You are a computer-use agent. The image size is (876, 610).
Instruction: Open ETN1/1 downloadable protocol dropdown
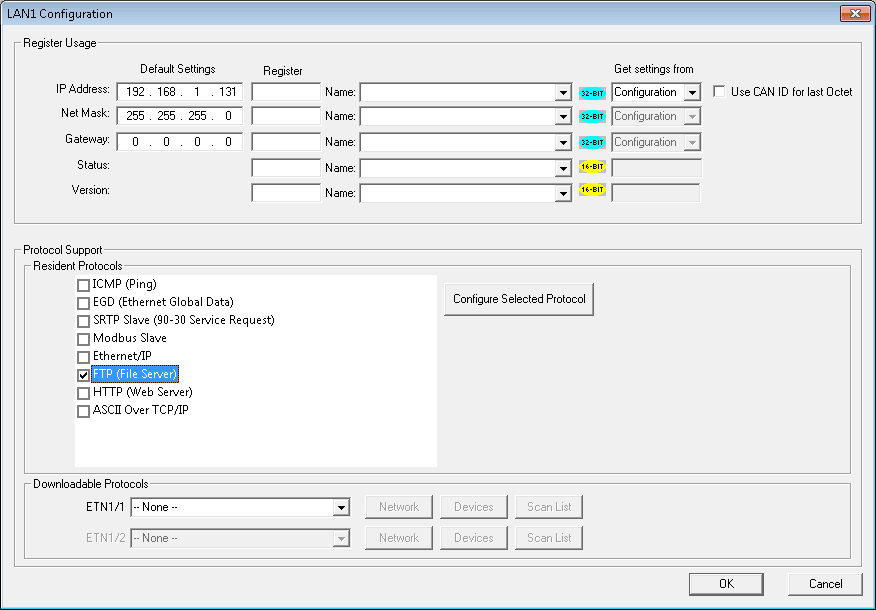(341, 508)
